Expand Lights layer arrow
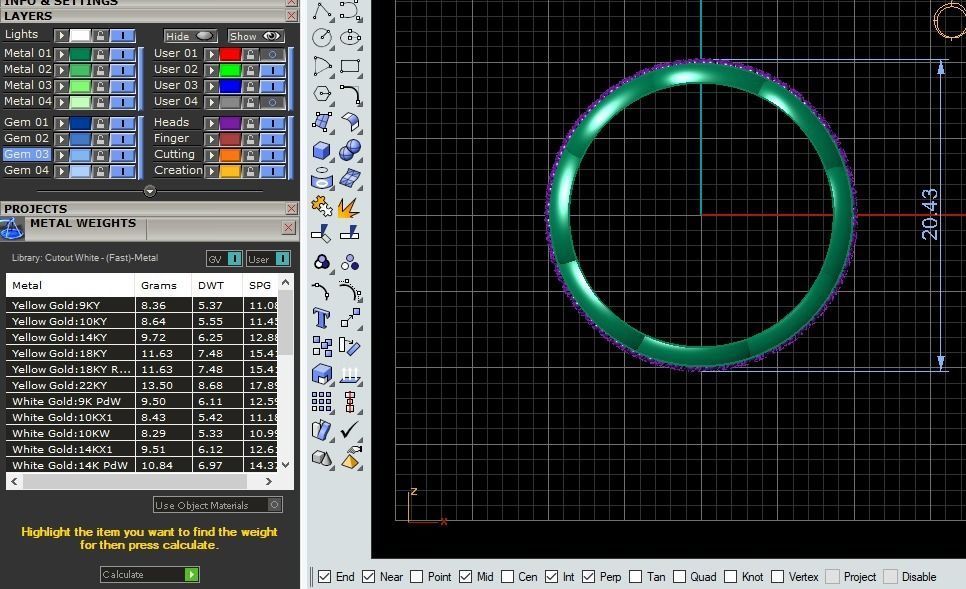The height and width of the screenshot is (589, 966). pyautogui.click(x=61, y=35)
